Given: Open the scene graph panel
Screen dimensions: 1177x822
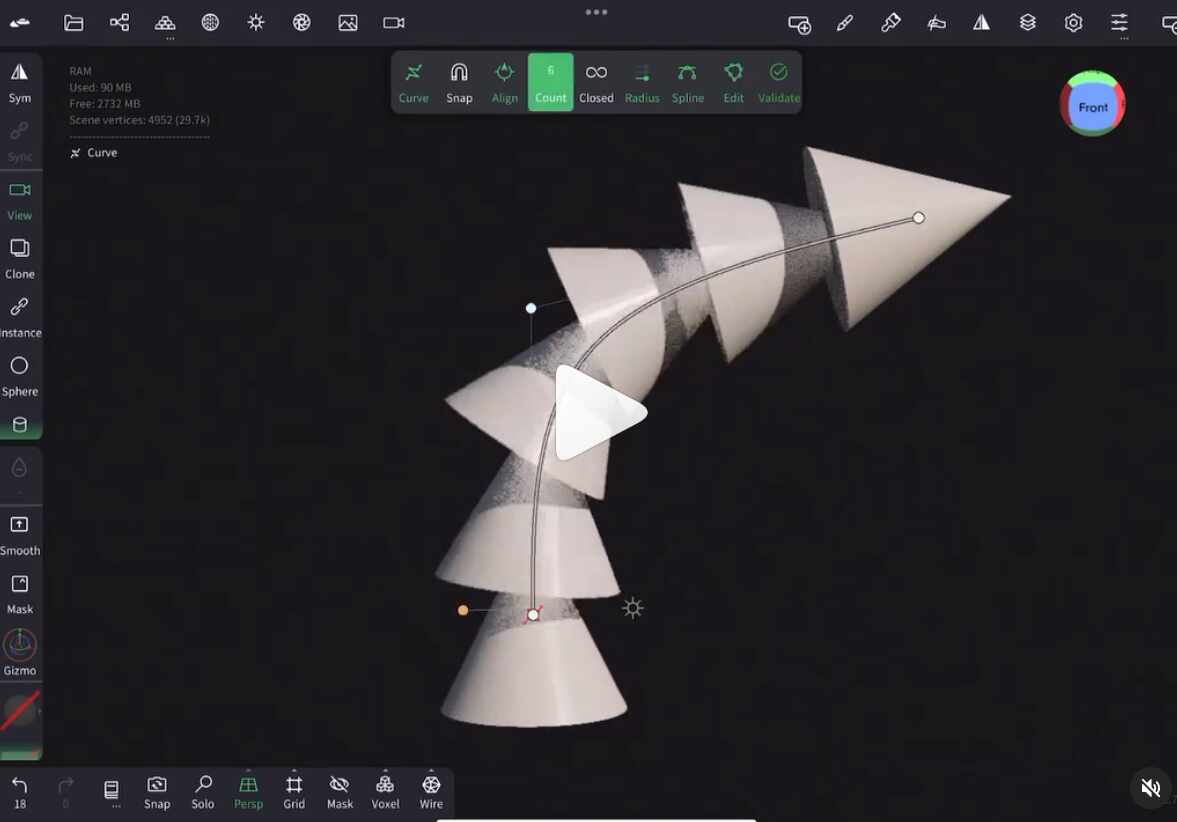Looking at the screenshot, I should (119, 21).
